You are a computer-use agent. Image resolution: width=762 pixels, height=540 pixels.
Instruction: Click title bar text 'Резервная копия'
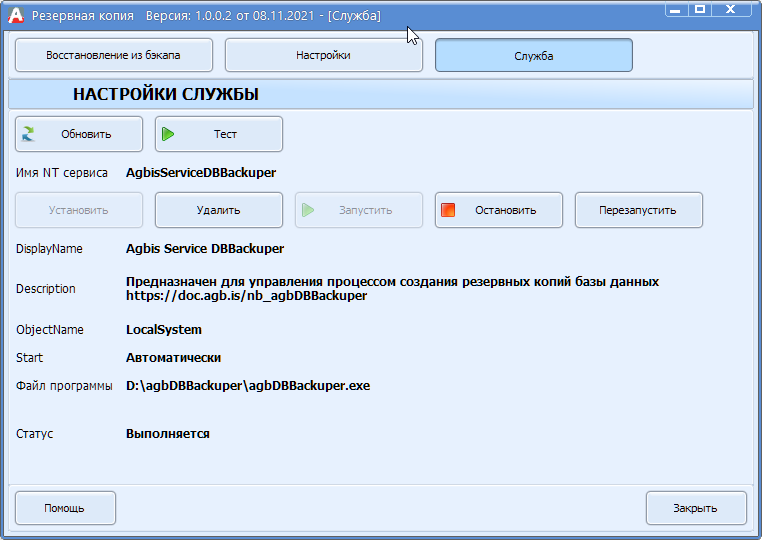[83, 16]
